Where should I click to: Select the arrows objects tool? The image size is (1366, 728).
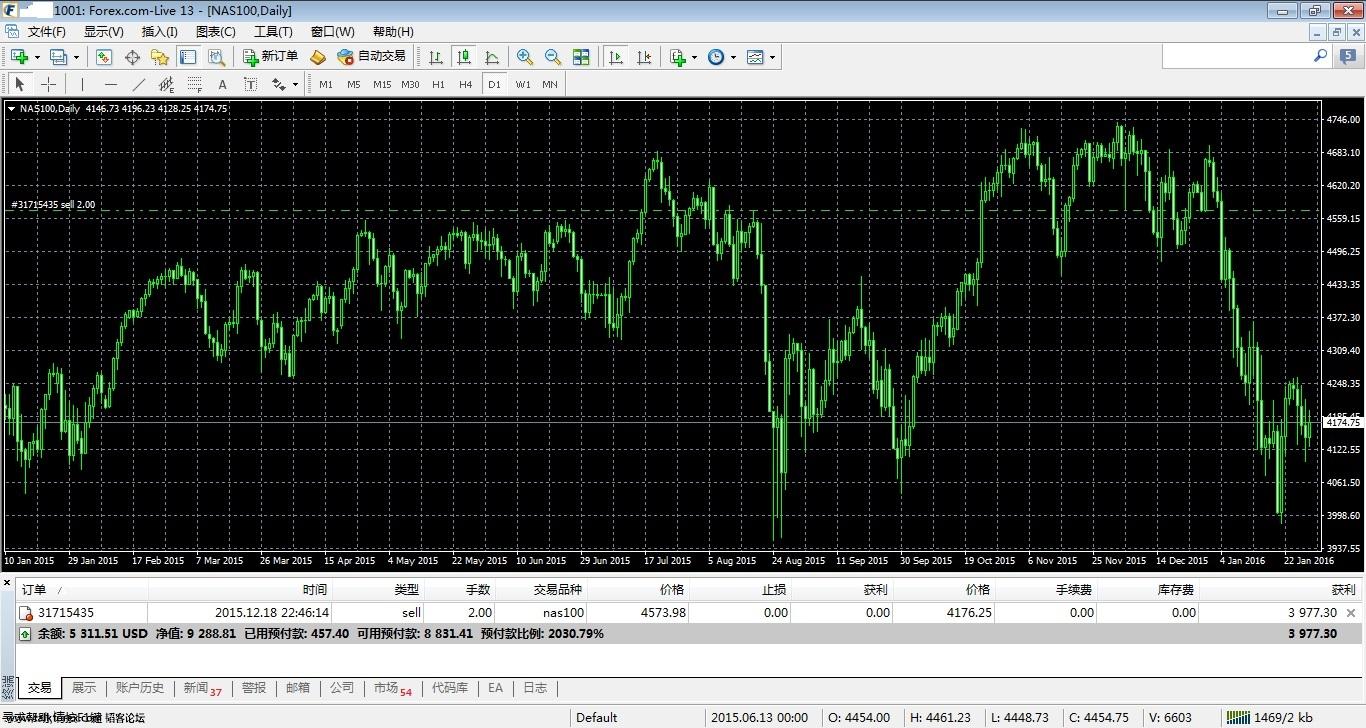coord(279,84)
